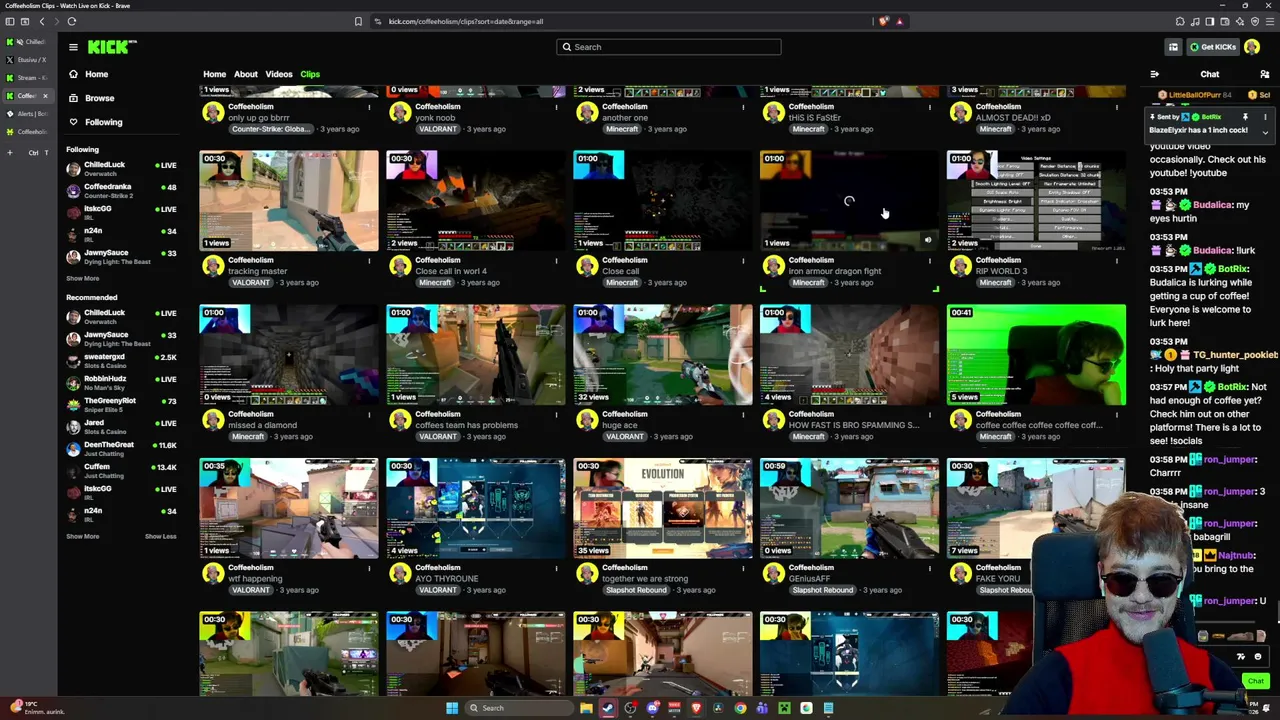Click TG_hunter_pookieb username in chat
1280x720 pixels.
tap(1235, 355)
